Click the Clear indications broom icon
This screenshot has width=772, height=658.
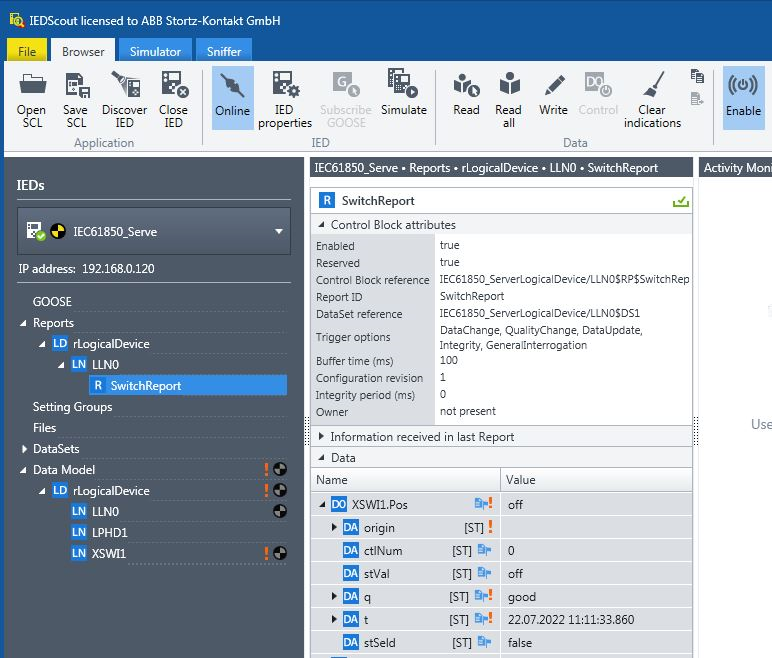[x=654, y=84]
